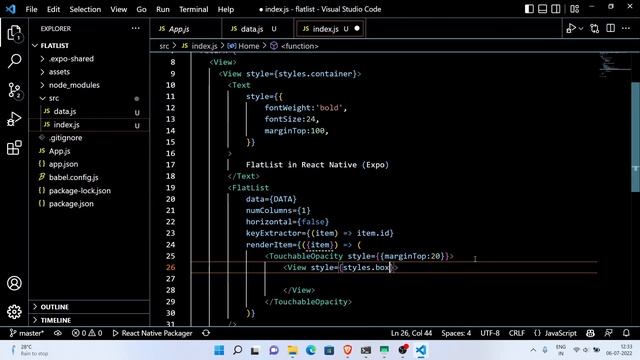This screenshot has height=360, width=640.
Task: Select JavaScript language mode in status bar
Action: click(556, 333)
